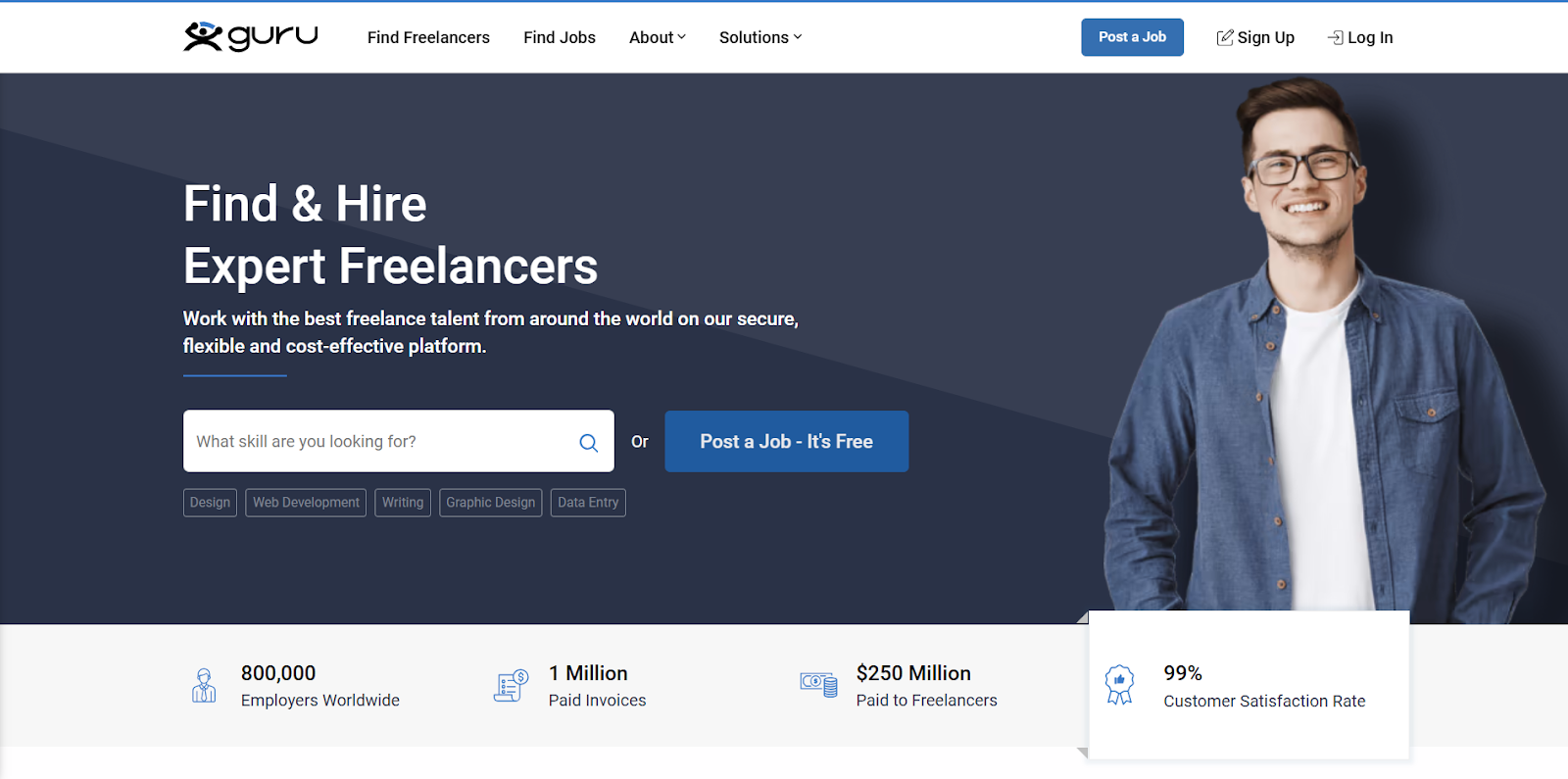Screen dimensions: 1568x779
Task: Choose the Web Development skill tag
Action: click(x=306, y=503)
